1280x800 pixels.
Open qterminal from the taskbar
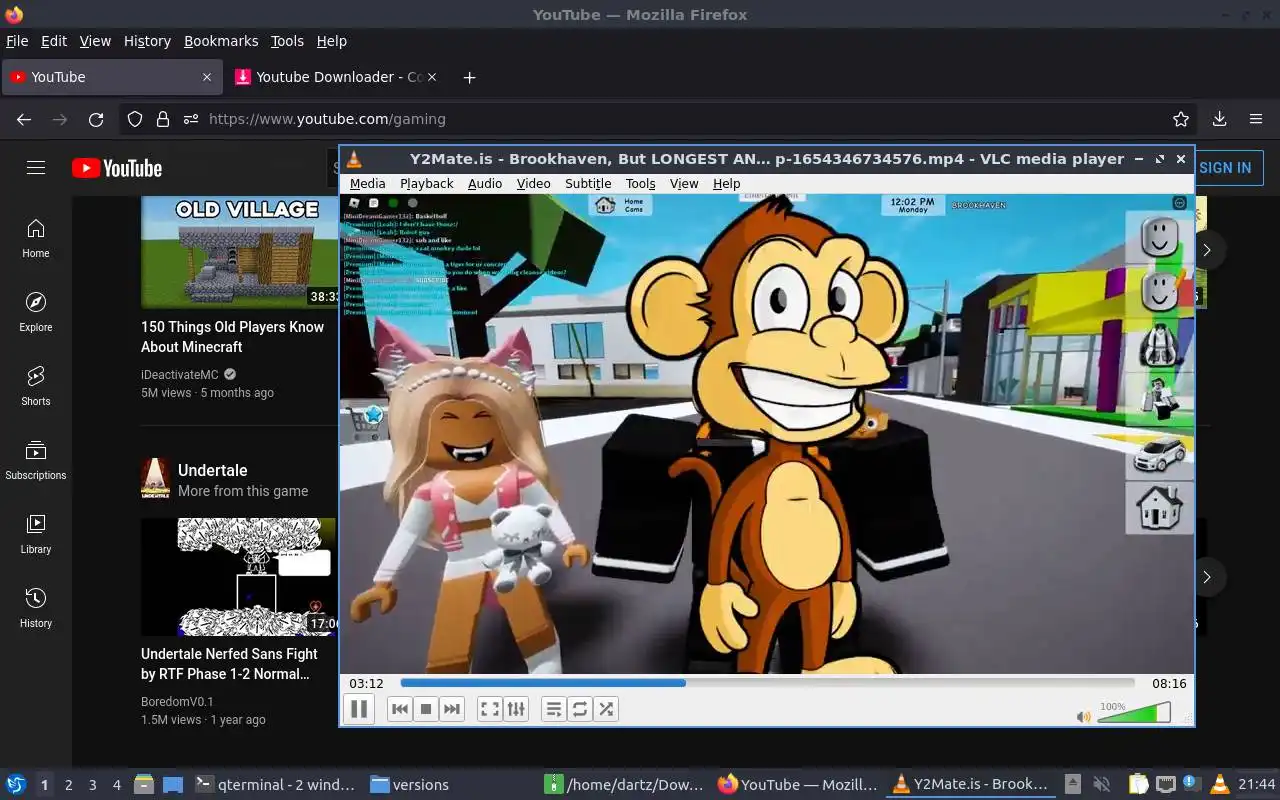click(275, 785)
